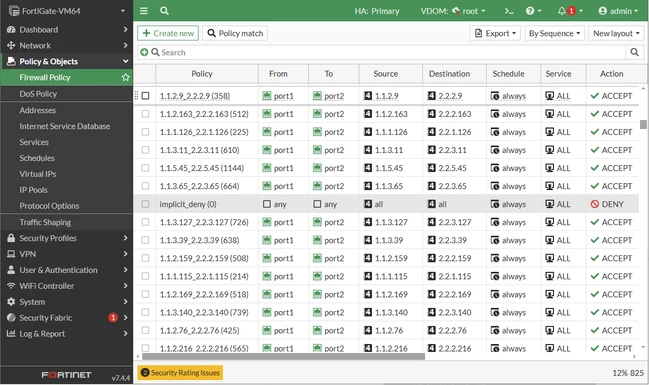Focus the policy Search field
Viewport: 649px width, 385px height.
381,52
